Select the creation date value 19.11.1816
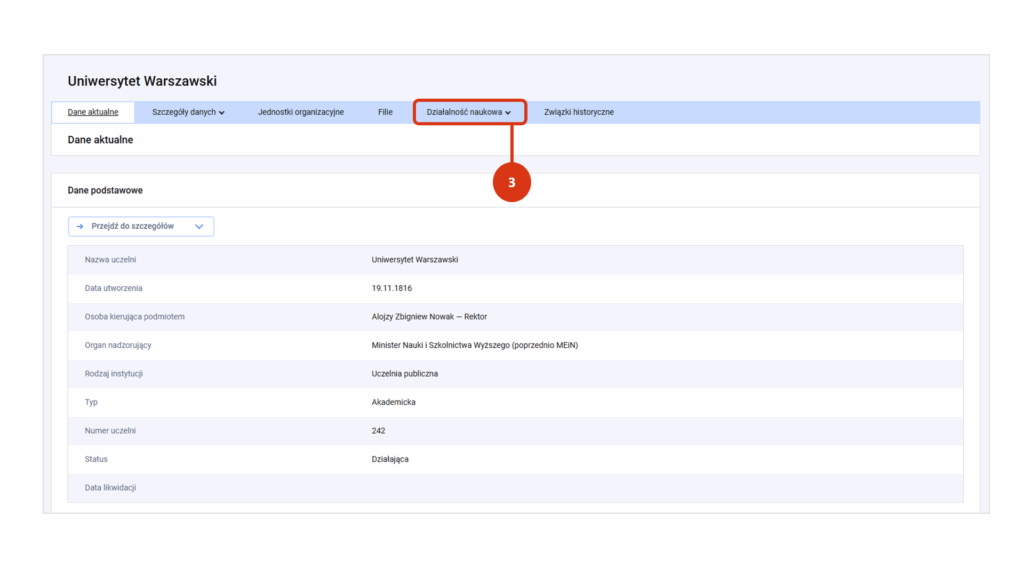Image resolution: width=1024 pixels, height=576 pixels. tap(393, 288)
